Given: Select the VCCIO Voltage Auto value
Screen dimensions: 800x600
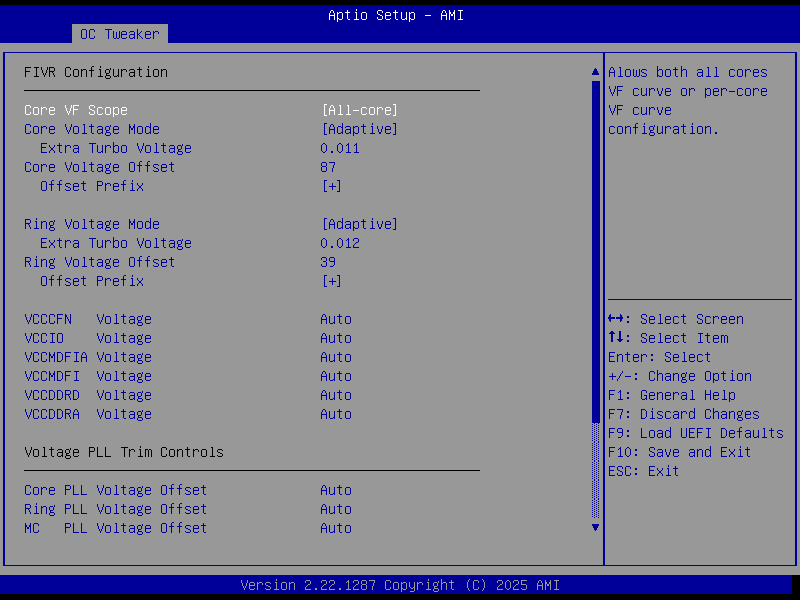Looking at the screenshot, I should (336, 338).
